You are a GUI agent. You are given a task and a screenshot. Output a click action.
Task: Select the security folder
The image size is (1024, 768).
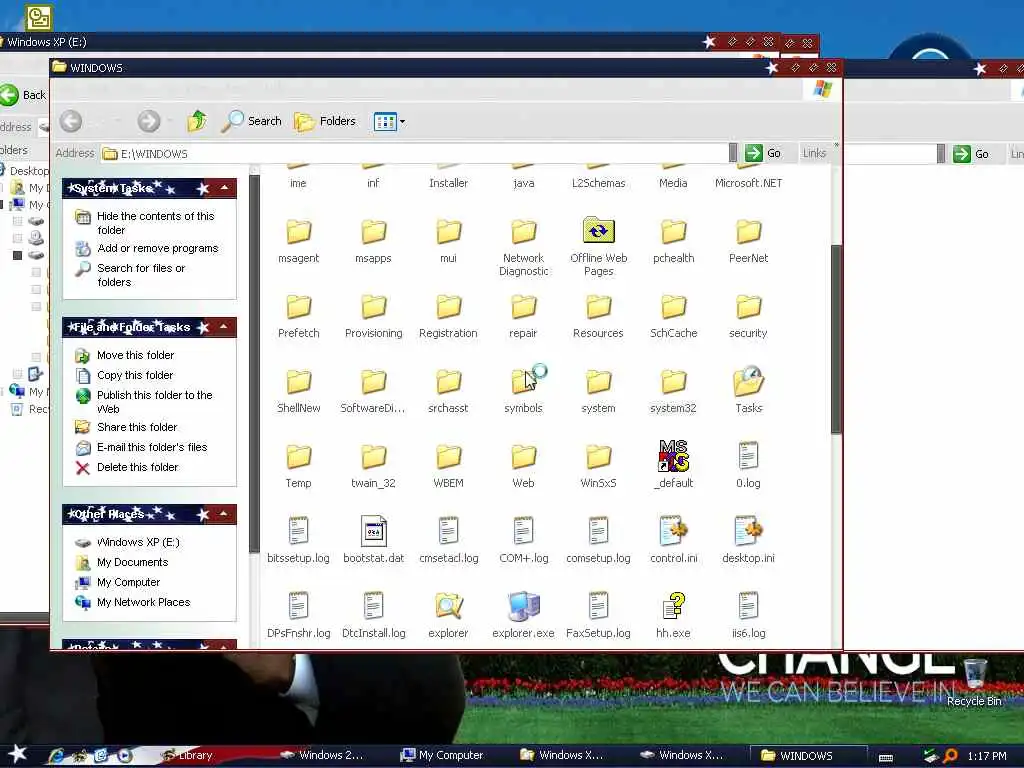tap(748, 315)
